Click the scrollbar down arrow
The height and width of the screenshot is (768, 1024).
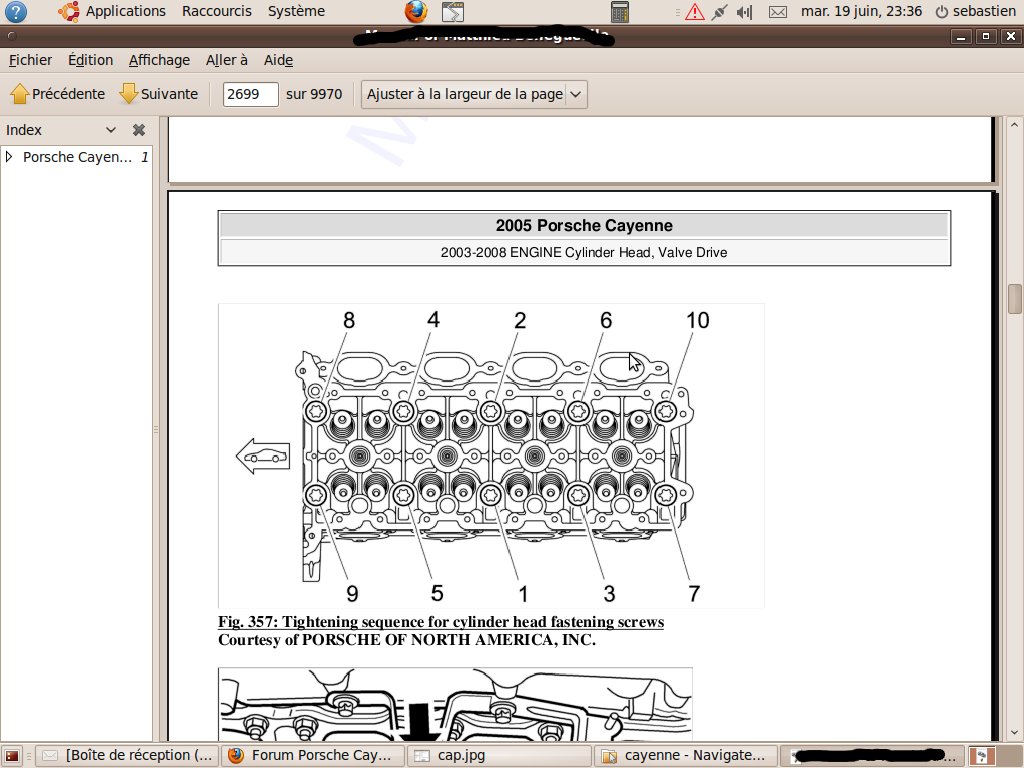point(1014,733)
